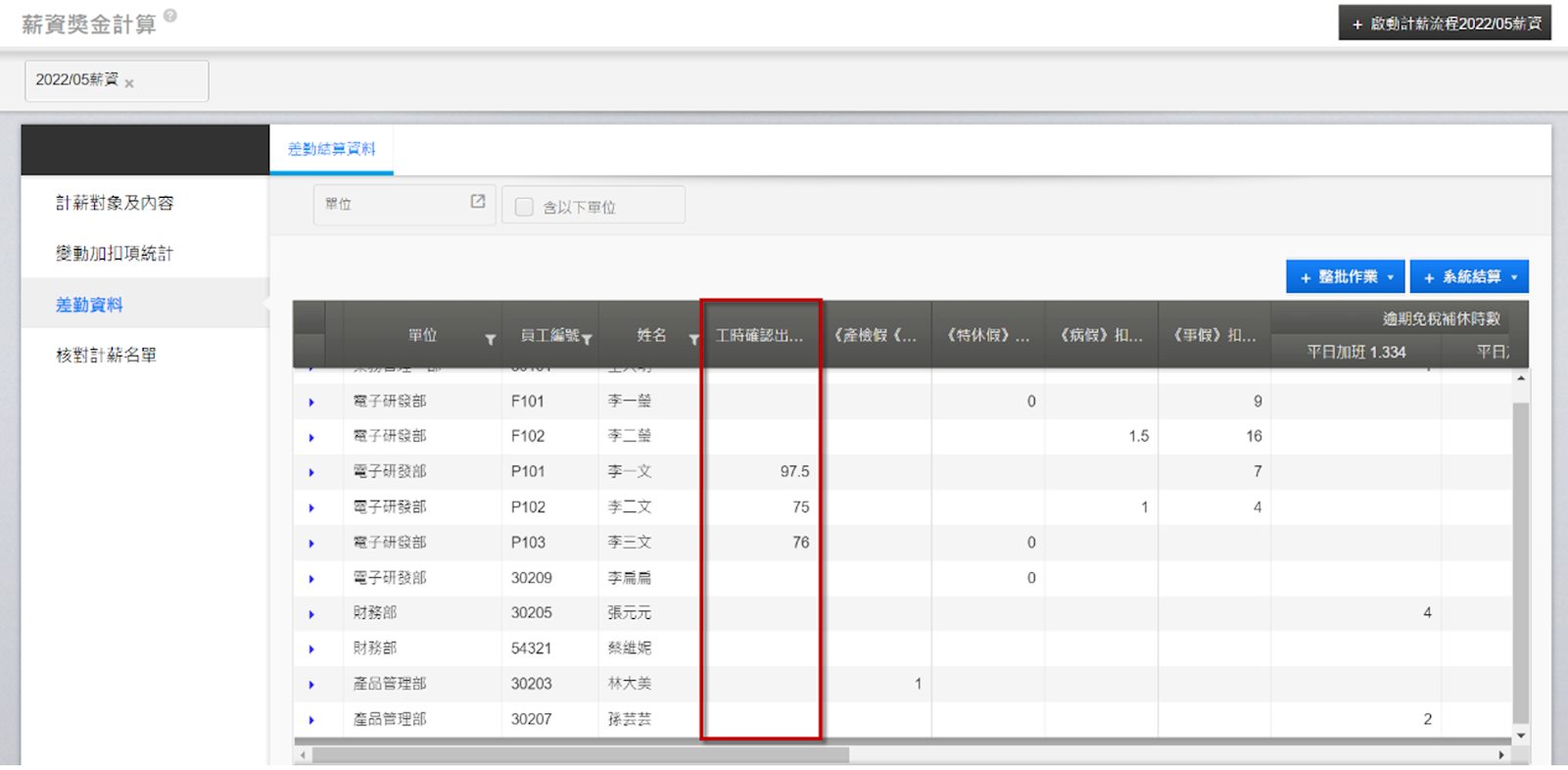Image resolution: width=1568 pixels, height=770 pixels.
Task: Select 變動加扣項統計 in the sidebar
Action: 114,254
